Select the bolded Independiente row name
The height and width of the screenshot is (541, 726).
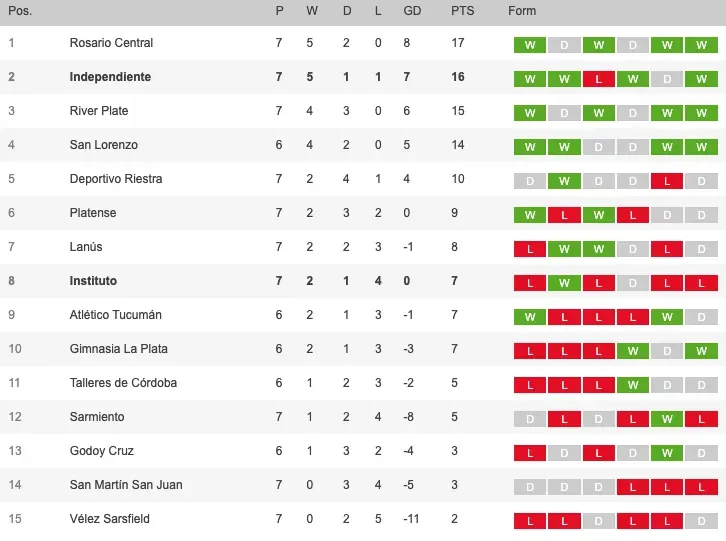tap(110, 77)
